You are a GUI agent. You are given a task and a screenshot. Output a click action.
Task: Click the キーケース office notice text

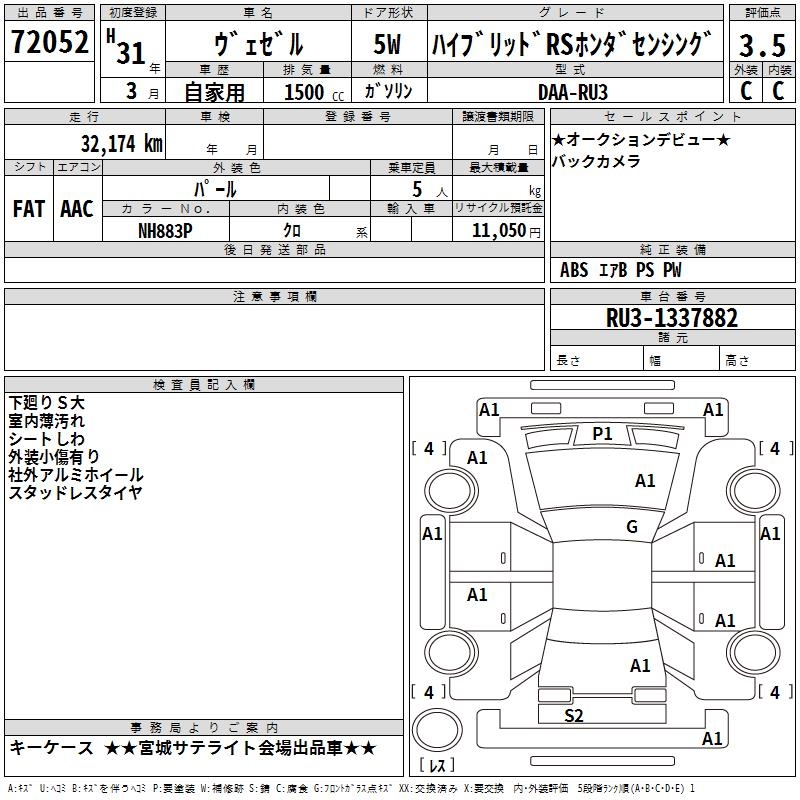[x=52, y=748]
